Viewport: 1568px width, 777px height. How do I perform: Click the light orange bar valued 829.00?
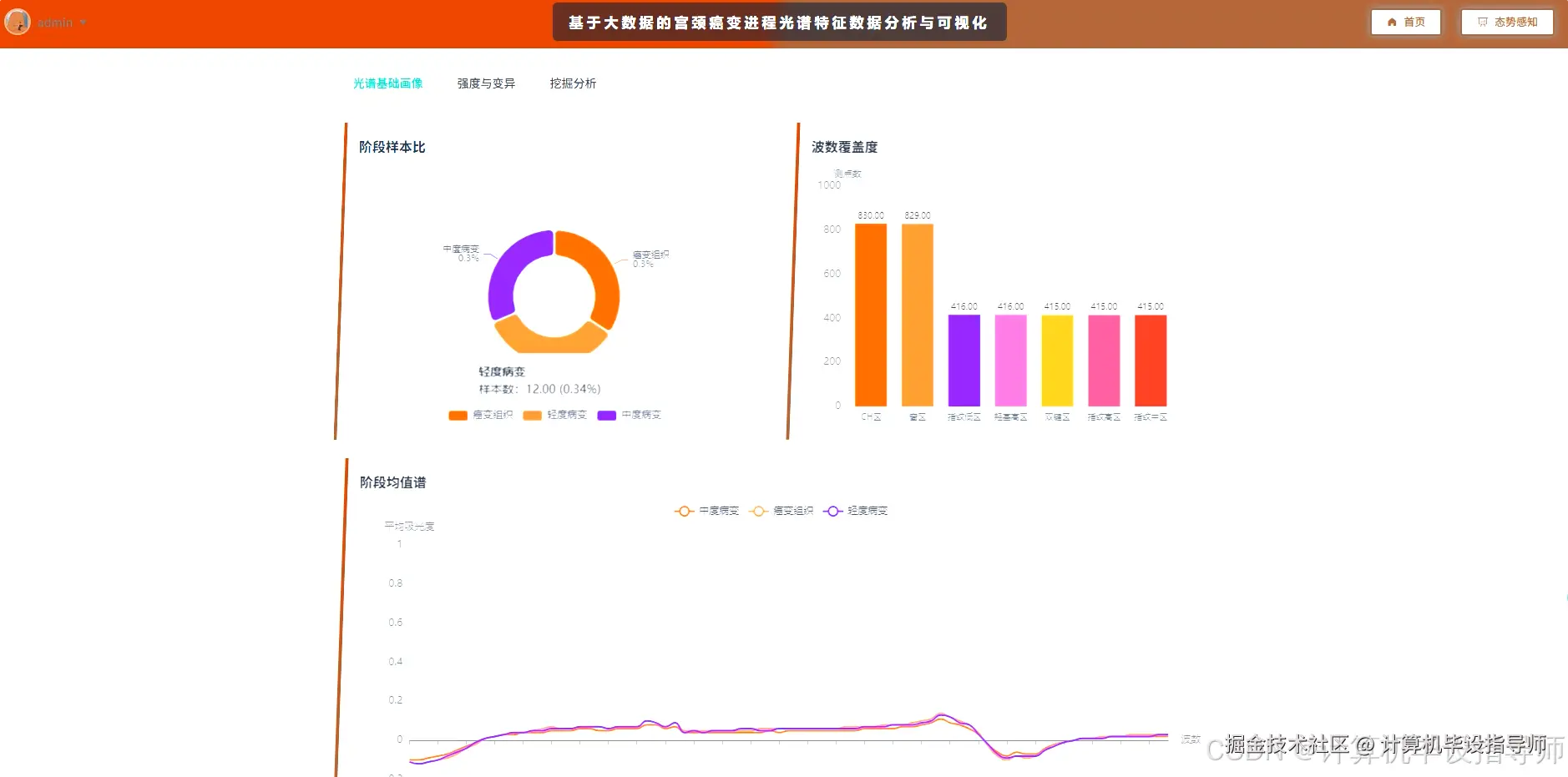pyautogui.click(x=918, y=315)
